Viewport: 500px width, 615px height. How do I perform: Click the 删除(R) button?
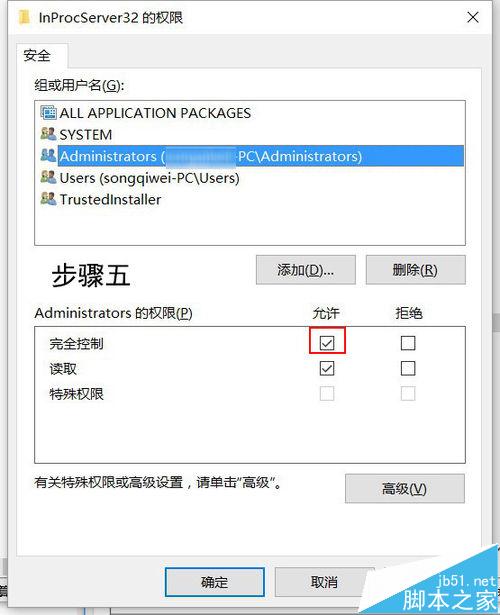pyautogui.click(x=415, y=270)
